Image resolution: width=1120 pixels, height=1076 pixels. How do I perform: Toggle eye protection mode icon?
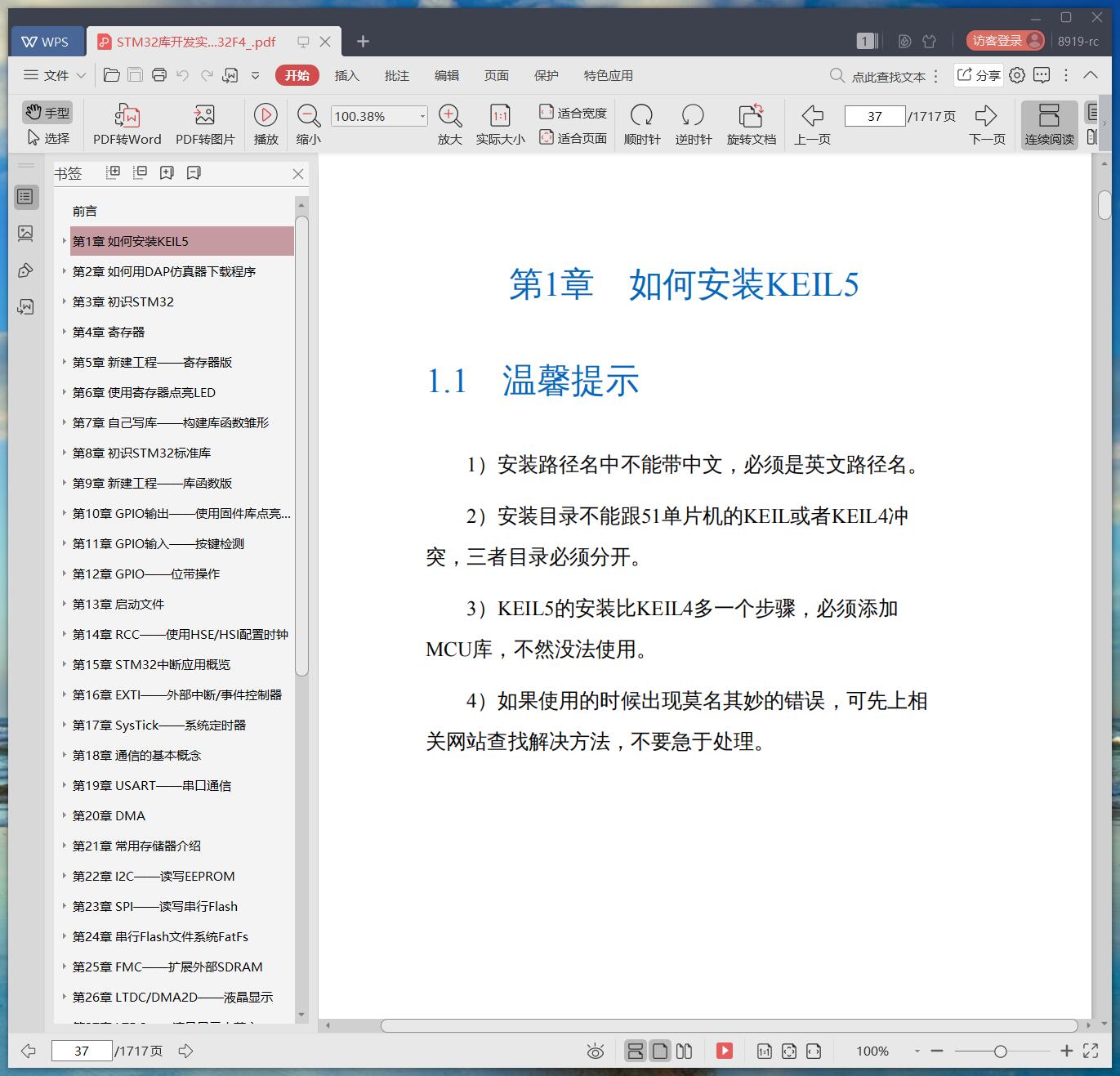point(596,1051)
